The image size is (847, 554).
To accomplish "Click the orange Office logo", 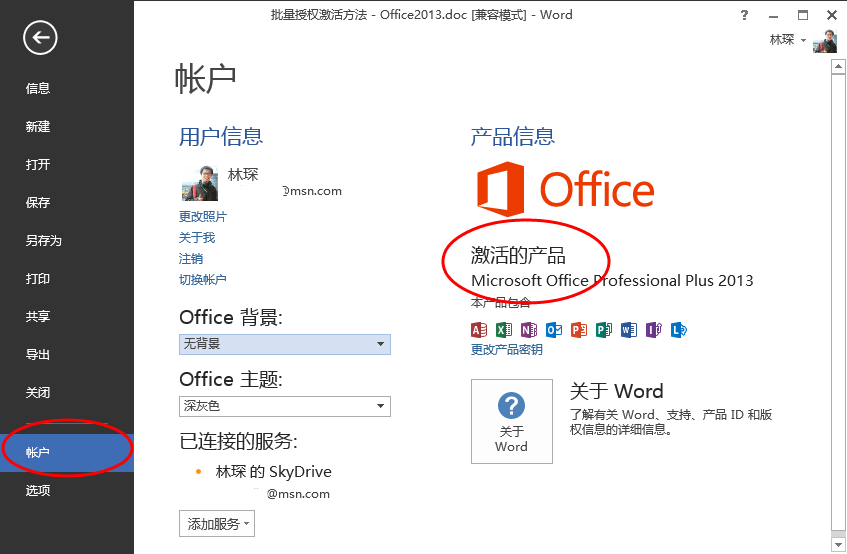I will coord(565,189).
